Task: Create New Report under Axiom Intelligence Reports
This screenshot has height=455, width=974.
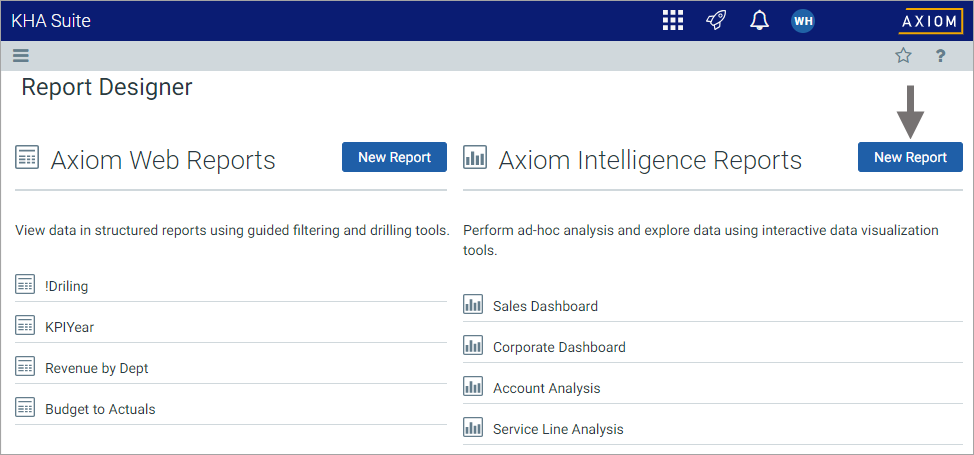Action: click(910, 157)
